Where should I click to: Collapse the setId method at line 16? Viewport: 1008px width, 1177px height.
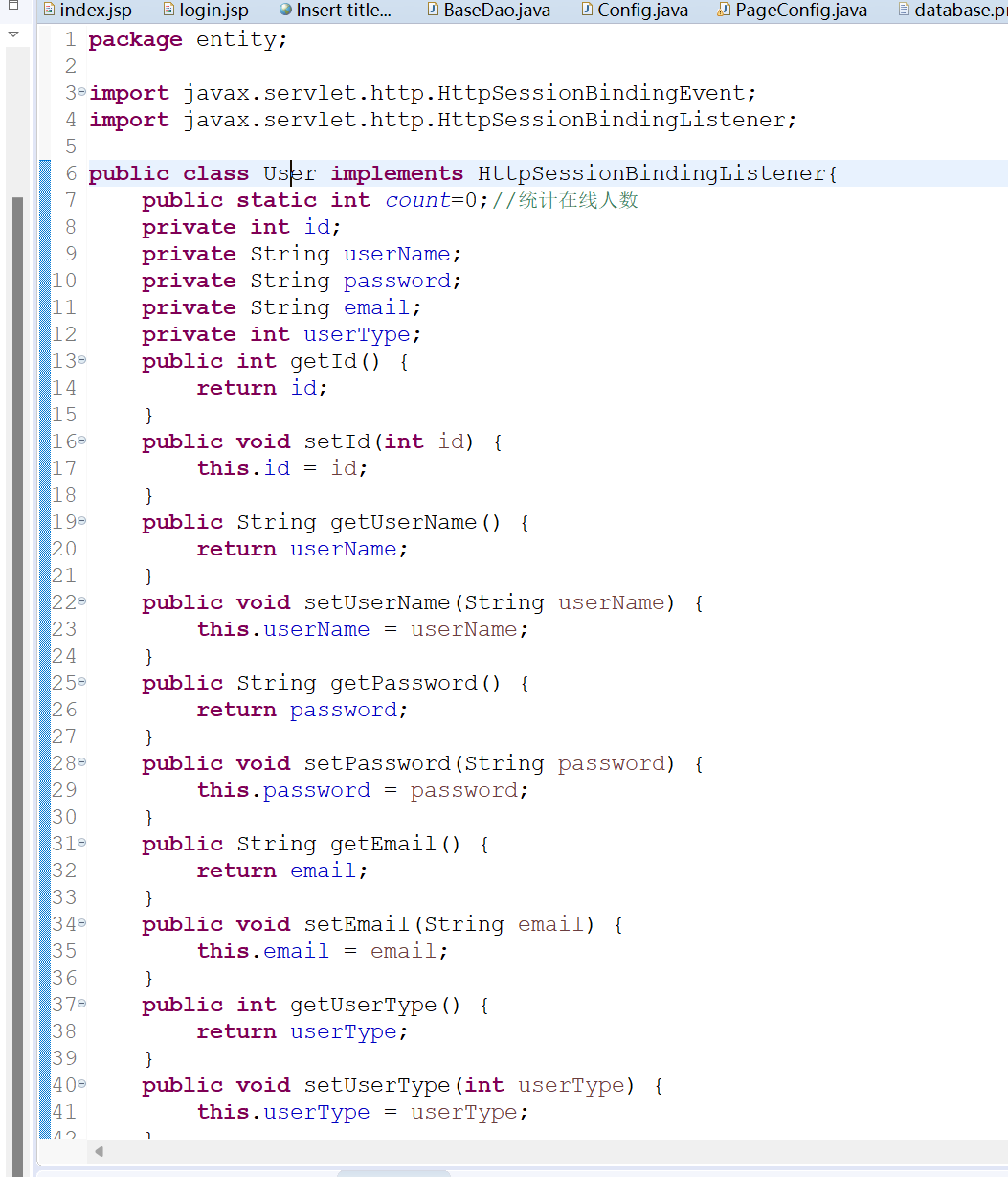click(x=81, y=441)
